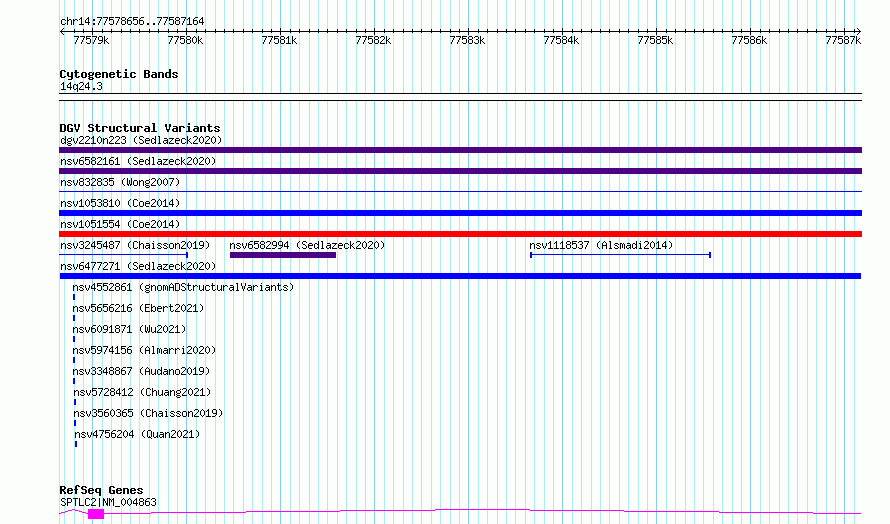890x524 pixels.
Task: Click the 77587k ruler tick label
Action: click(x=843, y=40)
